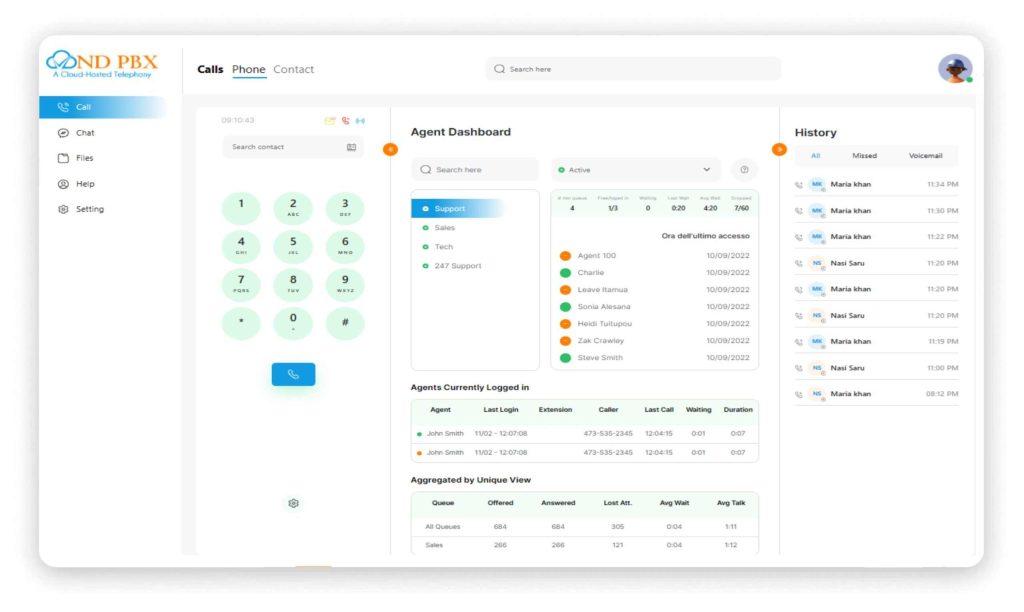This screenshot has height=612, width=1024.
Task: Open the contact book icon in Search contact
Action: coord(351,147)
